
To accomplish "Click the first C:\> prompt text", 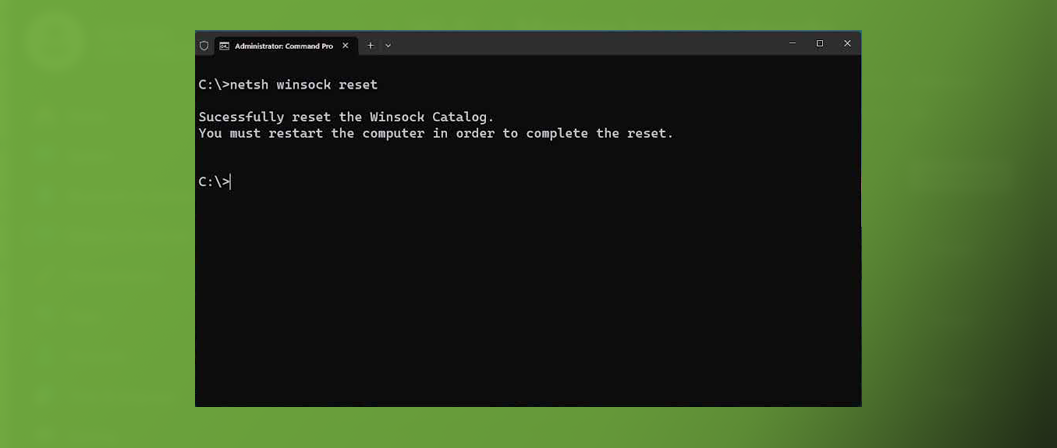I will click(x=213, y=85).
